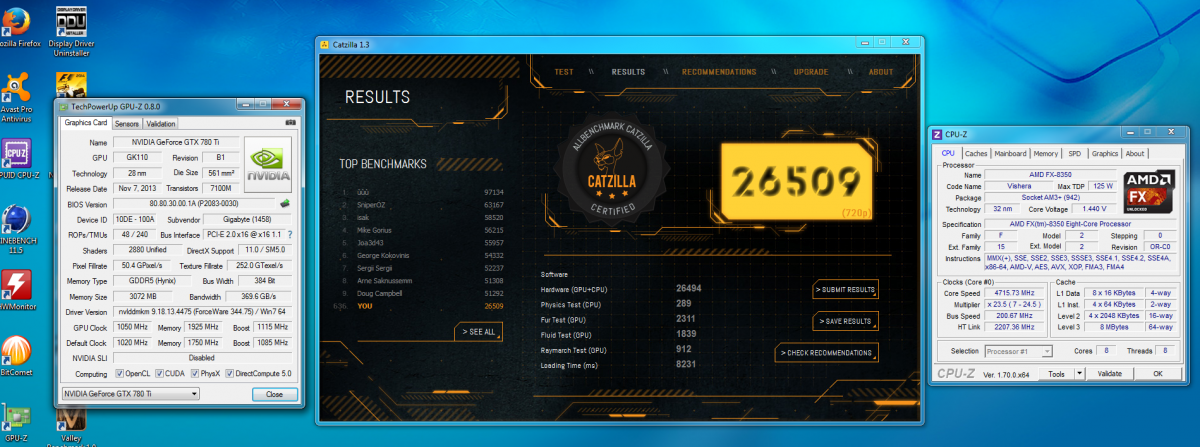Click the Core Speed value in CPU-Z
This screenshot has height=447, width=1200.
1013,294
